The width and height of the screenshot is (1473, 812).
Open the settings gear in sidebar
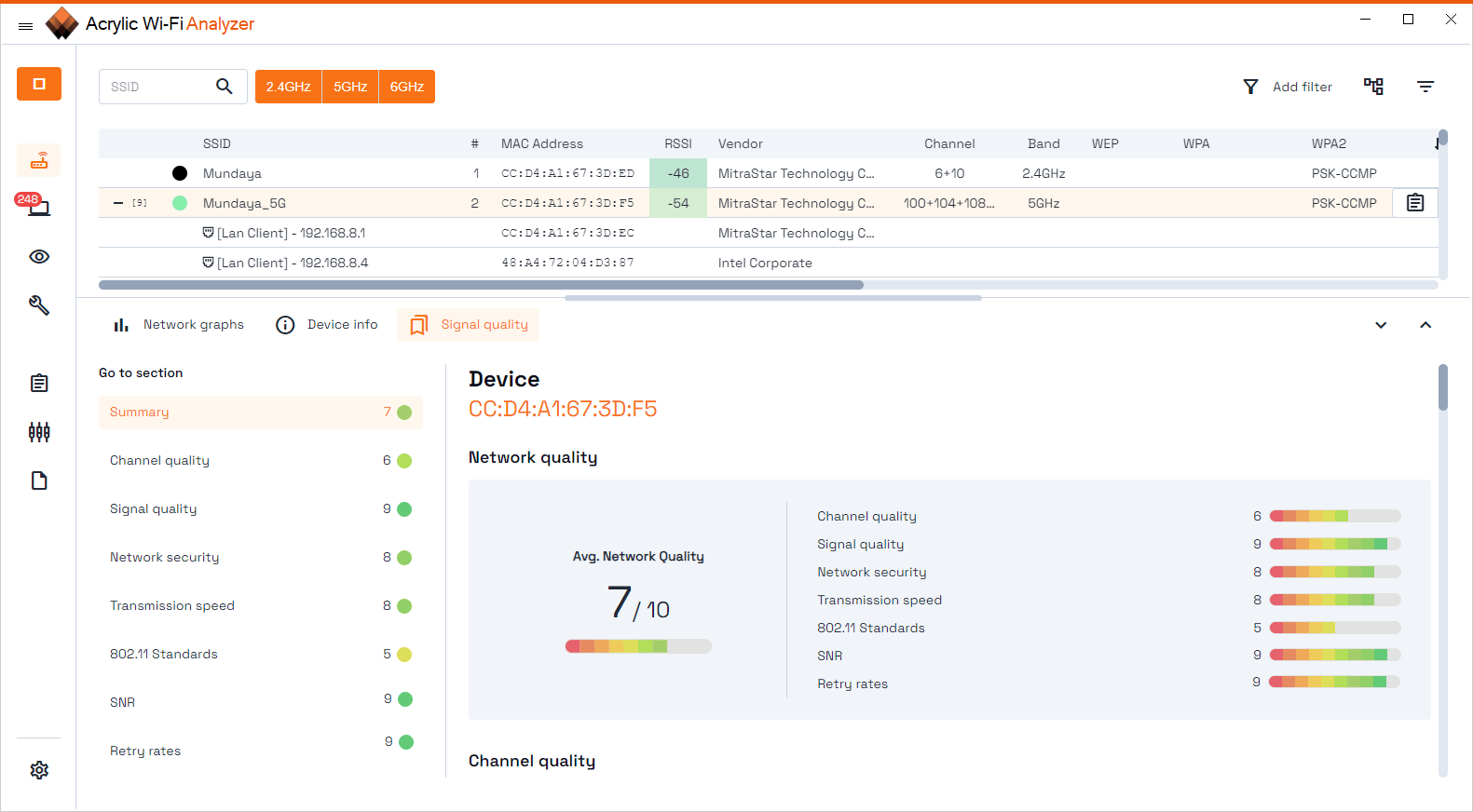tap(39, 770)
